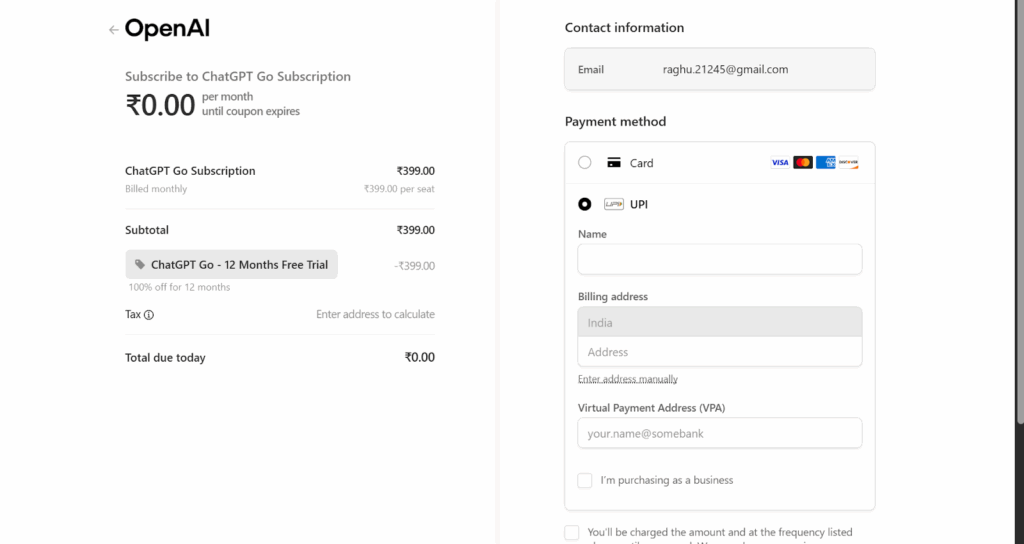Click the Address input field

pyautogui.click(x=720, y=352)
